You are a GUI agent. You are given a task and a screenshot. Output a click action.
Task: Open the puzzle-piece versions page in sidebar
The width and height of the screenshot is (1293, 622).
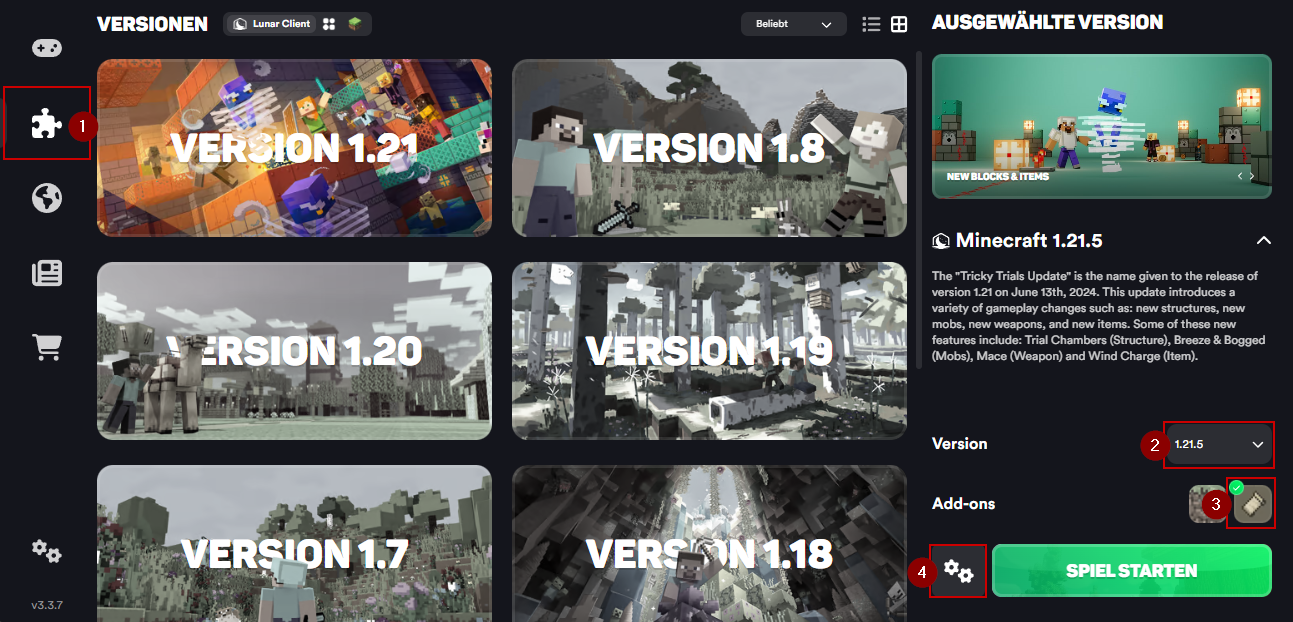46,123
